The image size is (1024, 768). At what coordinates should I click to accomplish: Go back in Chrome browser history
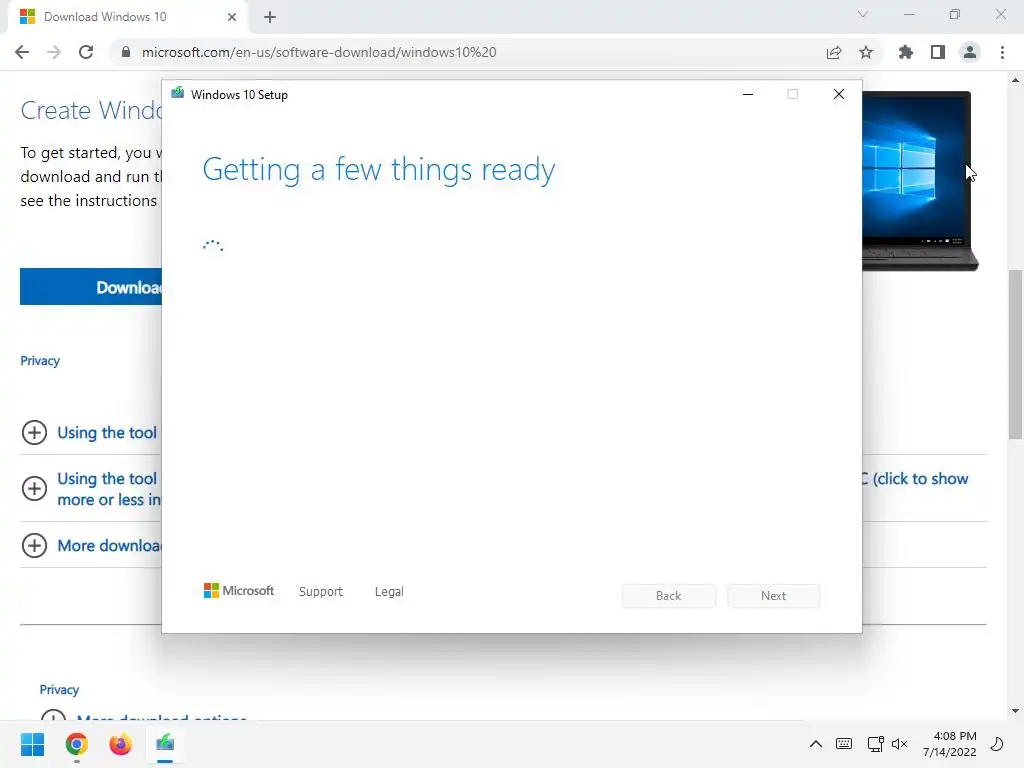[22, 52]
